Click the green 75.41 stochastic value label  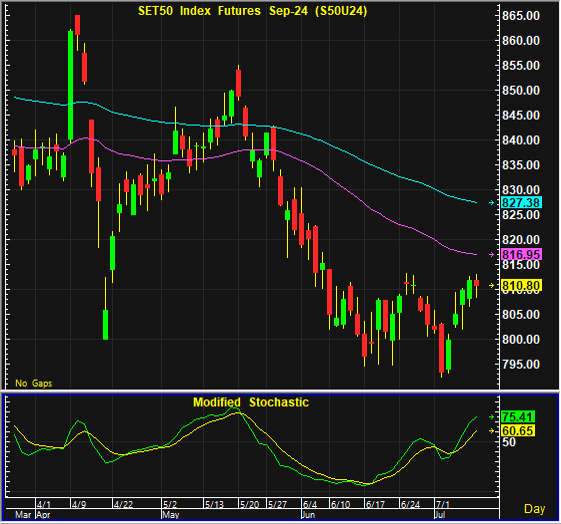click(518, 417)
